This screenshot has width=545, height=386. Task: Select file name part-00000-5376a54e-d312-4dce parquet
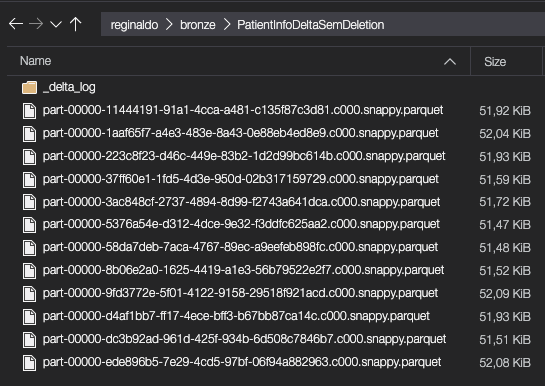coord(241,224)
